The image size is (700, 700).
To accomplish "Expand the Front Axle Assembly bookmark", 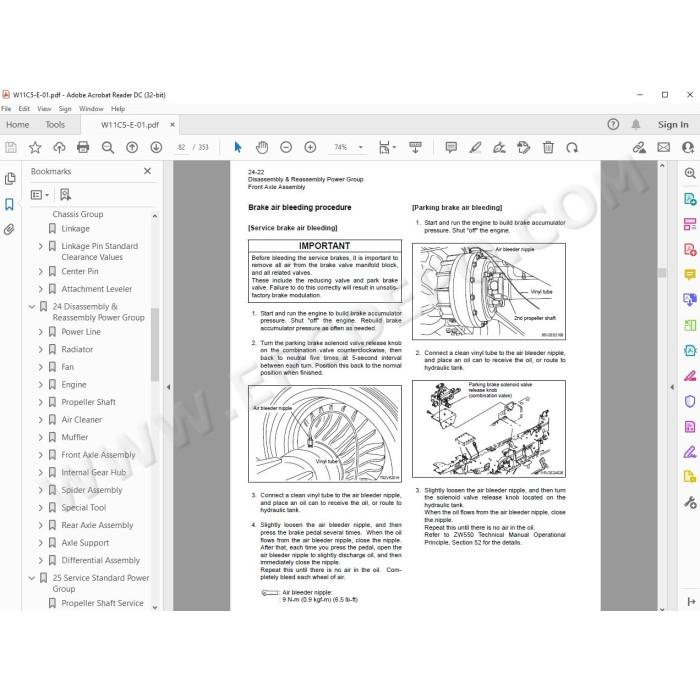I will pos(40,455).
